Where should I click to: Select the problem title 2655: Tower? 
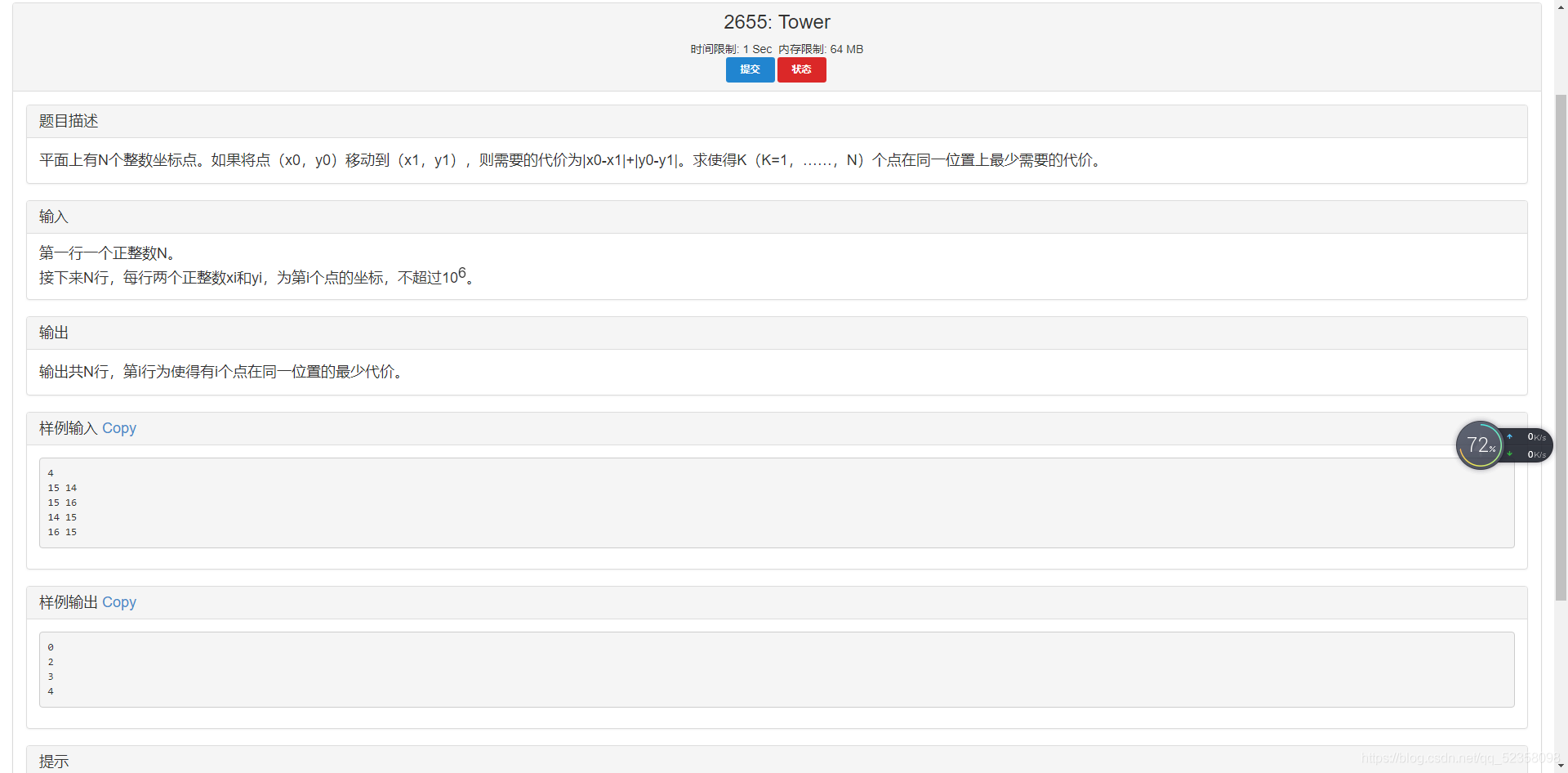coord(777,22)
